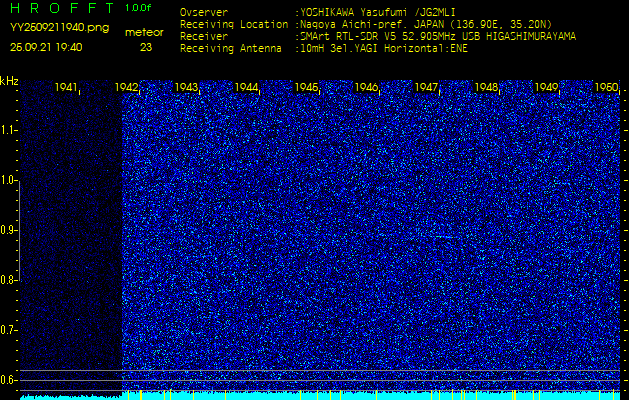Click the cyan signal level bar at bottom
The width and height of the screenshot is (629, 400).
point(320,396)
